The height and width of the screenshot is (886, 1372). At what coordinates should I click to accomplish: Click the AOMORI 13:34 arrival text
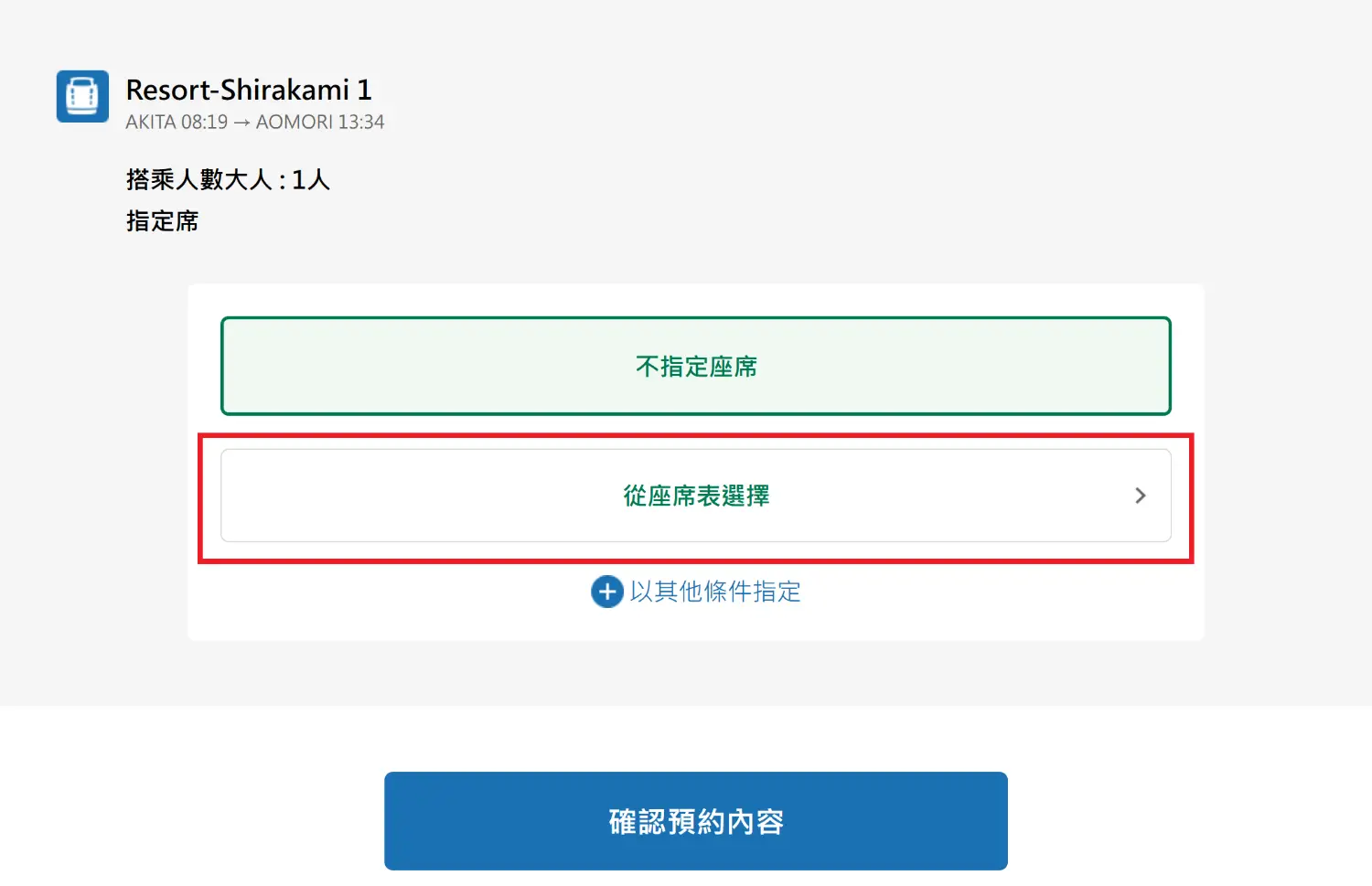click(x=319, y=123)
